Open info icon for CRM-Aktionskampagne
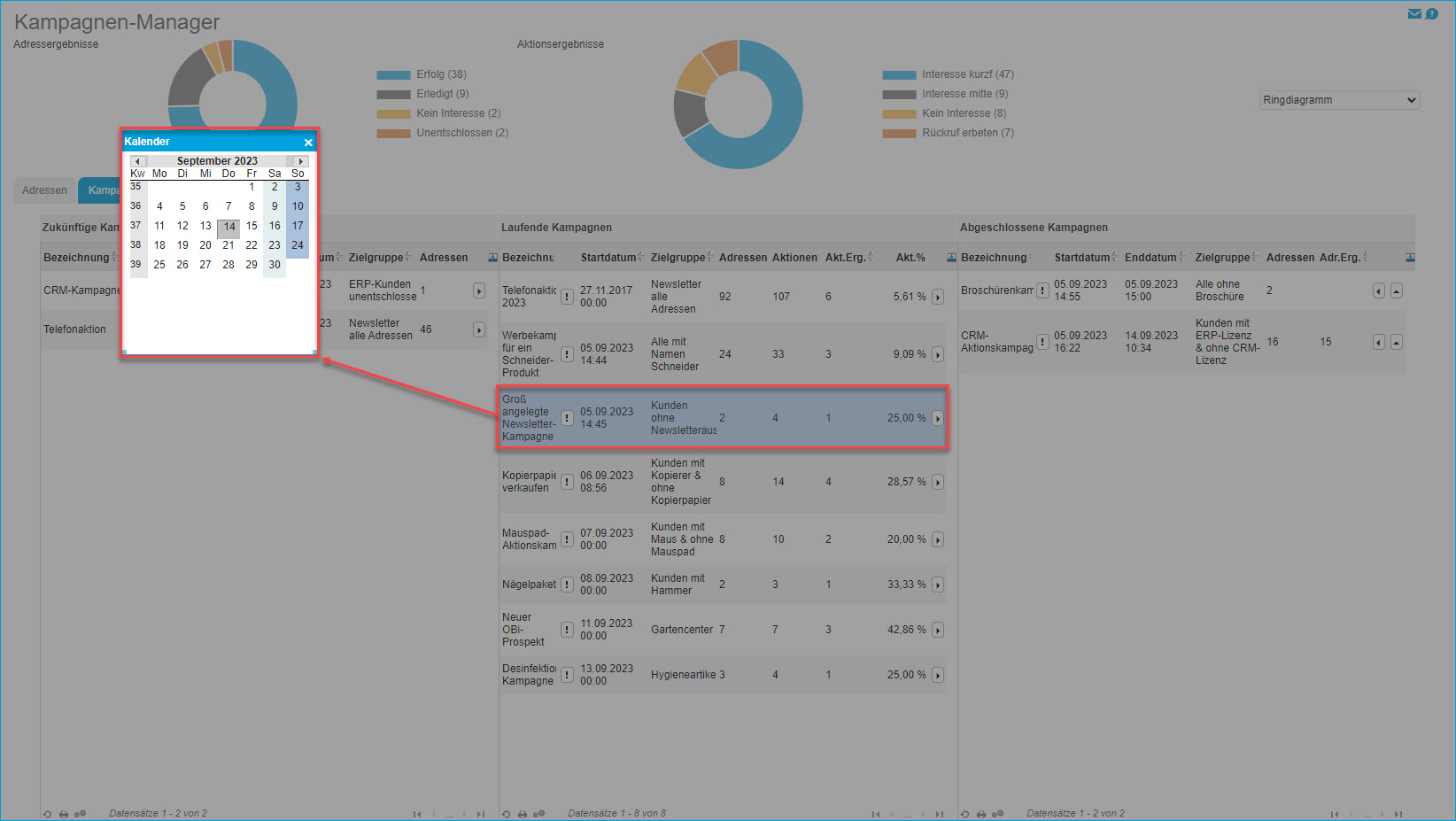The height and width of the screenshot is (821, 1456). pos(1043,342)
